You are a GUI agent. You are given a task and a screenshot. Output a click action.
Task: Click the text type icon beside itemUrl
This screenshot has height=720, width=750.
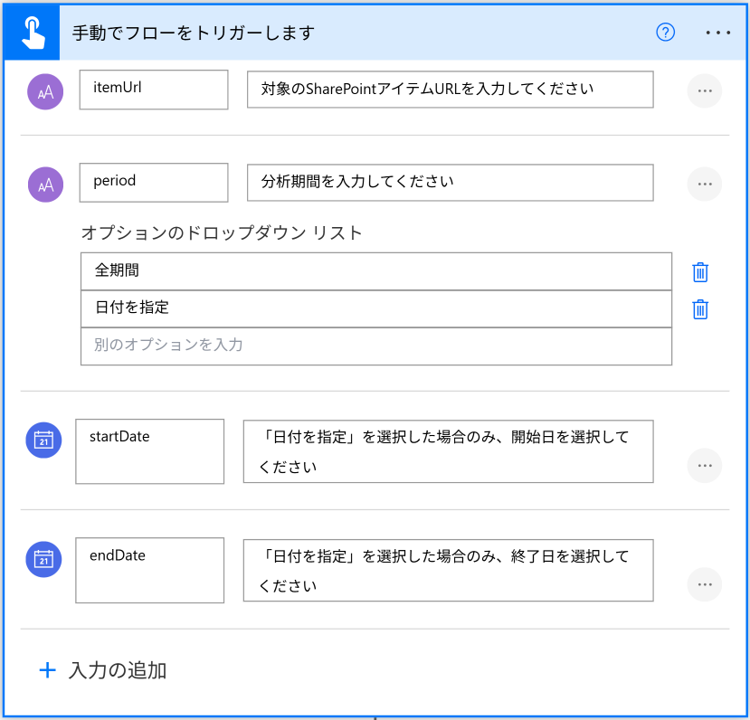tap(45, 91)
